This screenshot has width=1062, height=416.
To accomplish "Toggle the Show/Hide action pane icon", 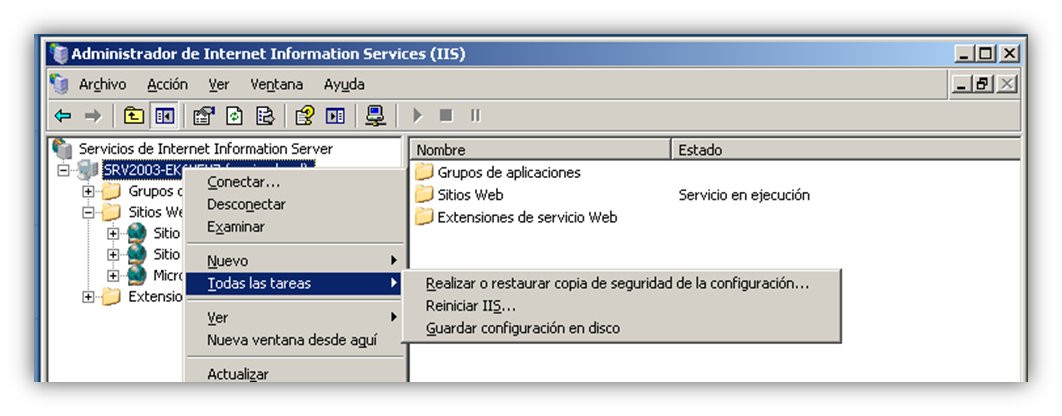I will click(x=335, y=116).
